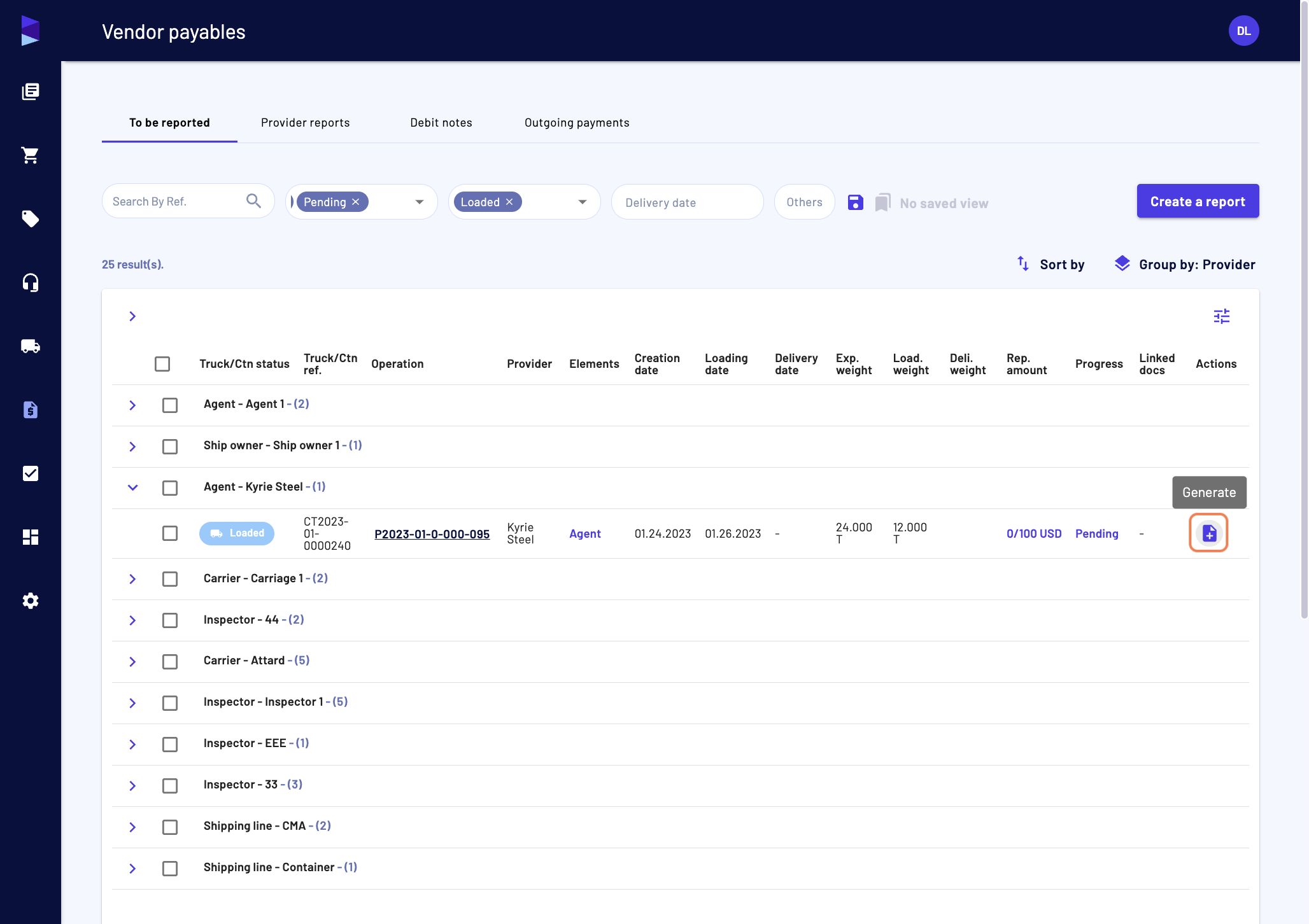
Task: Switch to the To be reported tab
Action: 169,123
